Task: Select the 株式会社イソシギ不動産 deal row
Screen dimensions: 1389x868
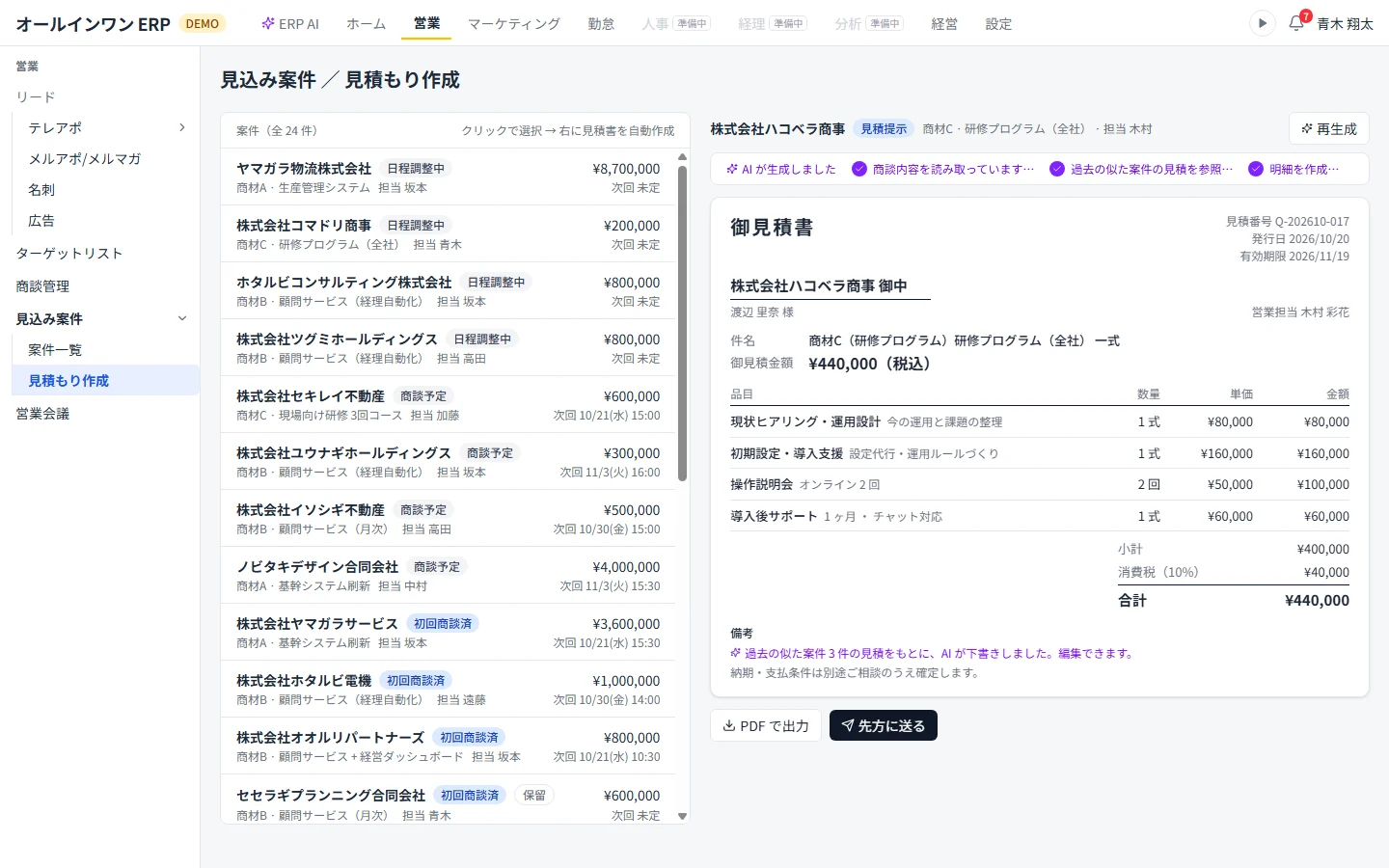Action: point(449,518)
